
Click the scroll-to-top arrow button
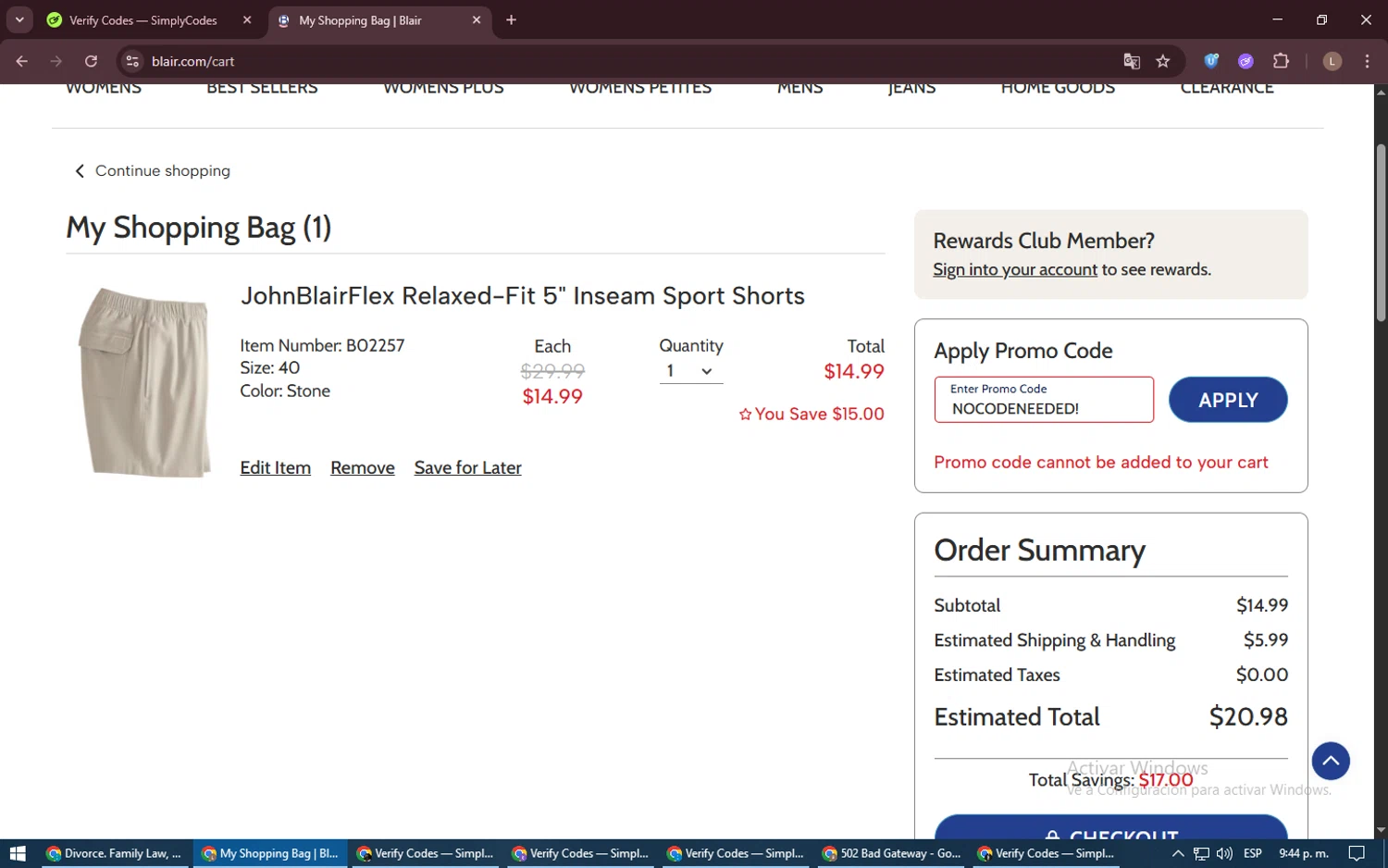tap(1331, 761)
